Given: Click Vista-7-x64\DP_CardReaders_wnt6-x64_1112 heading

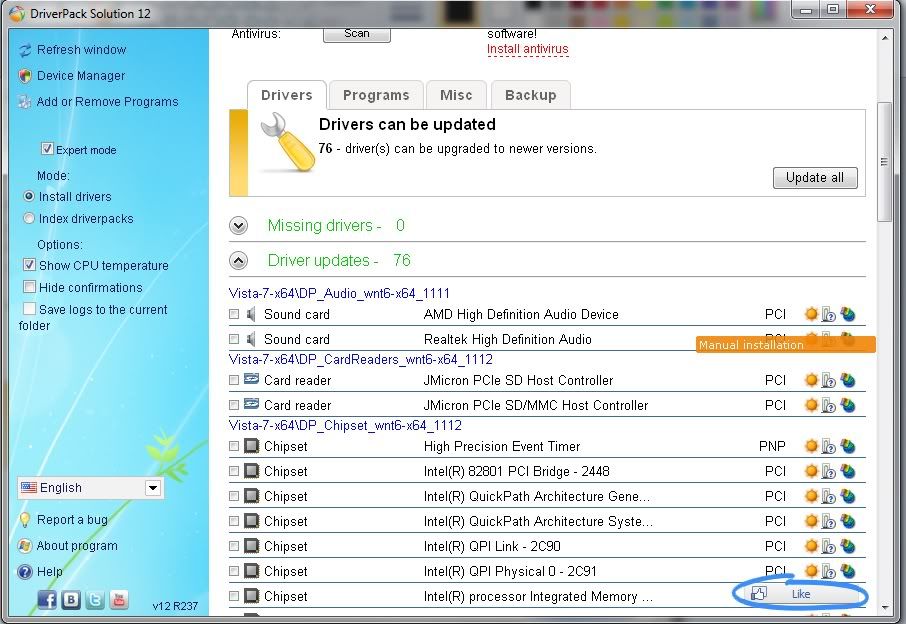Looking at the screenshot, I should [x=361, y=359].
